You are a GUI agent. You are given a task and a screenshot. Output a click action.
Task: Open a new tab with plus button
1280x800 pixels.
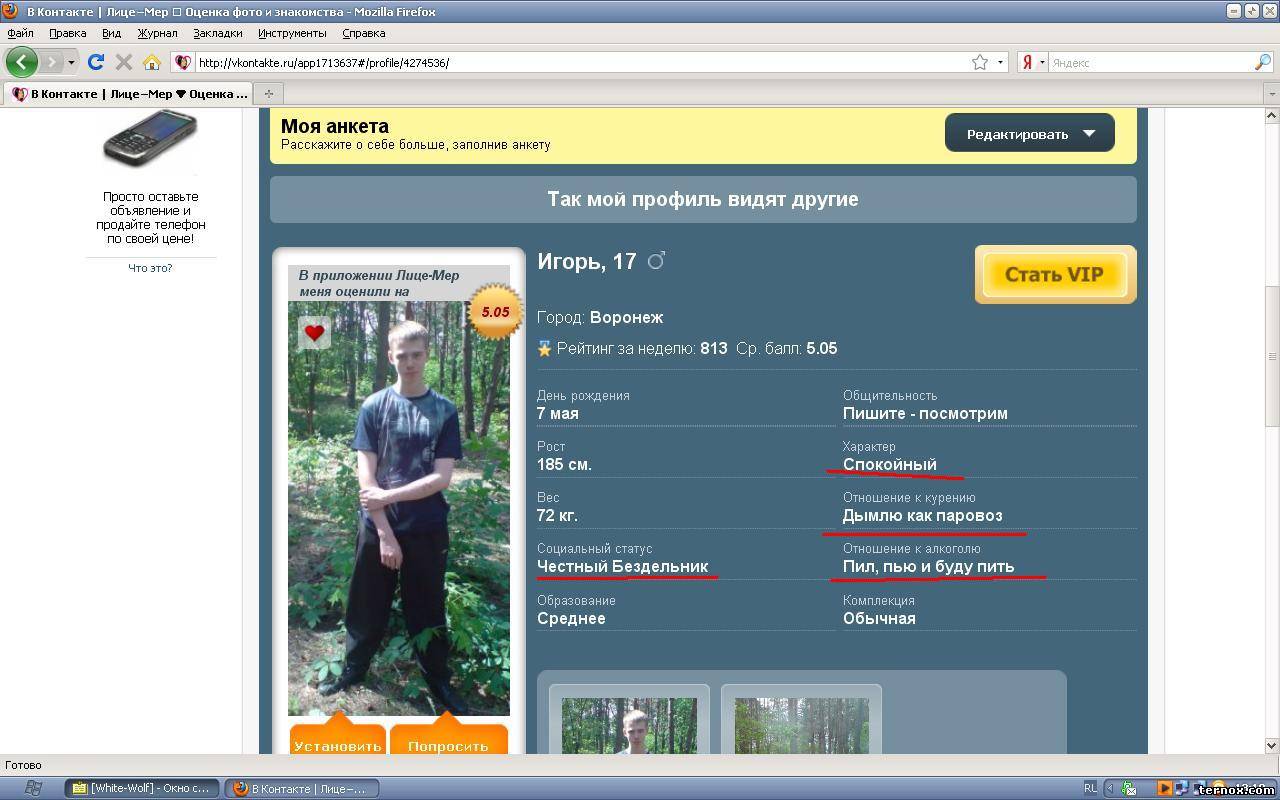(268, 94)
